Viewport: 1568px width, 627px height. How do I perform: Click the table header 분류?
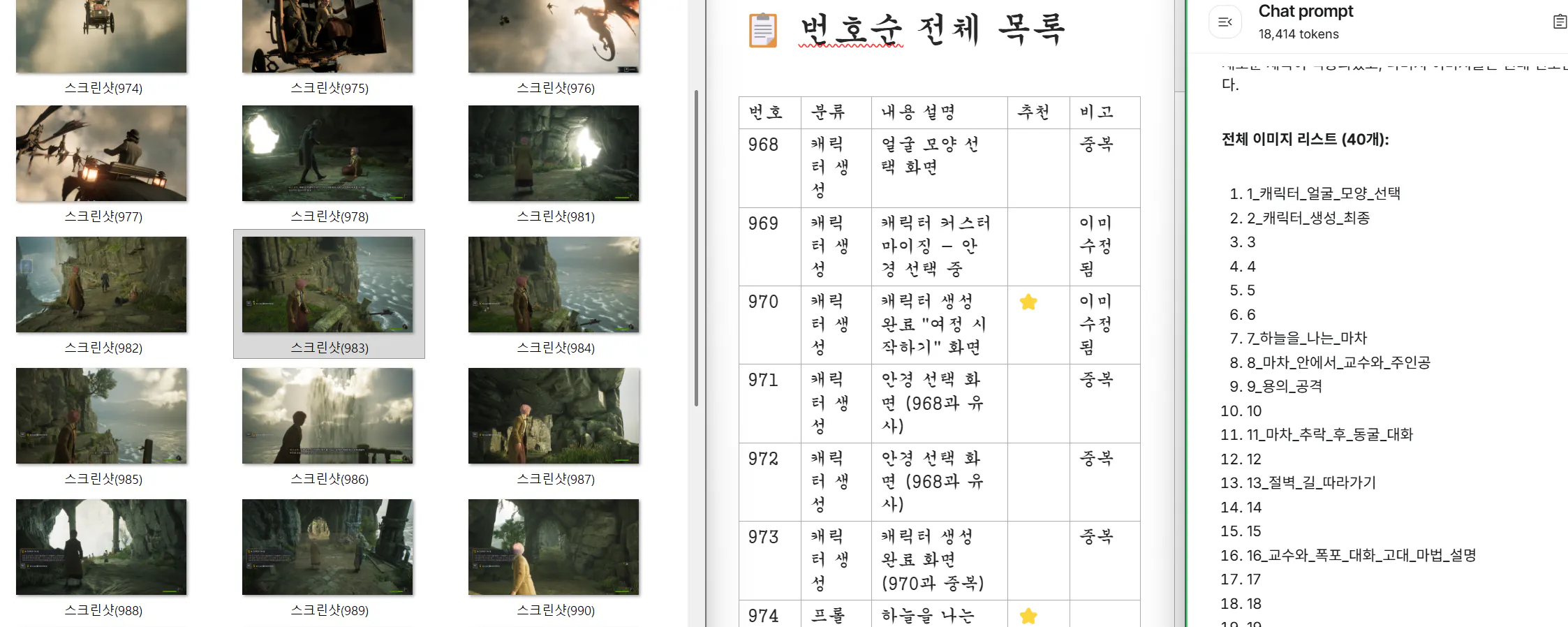pyautogui.click(x=827, y=112)
